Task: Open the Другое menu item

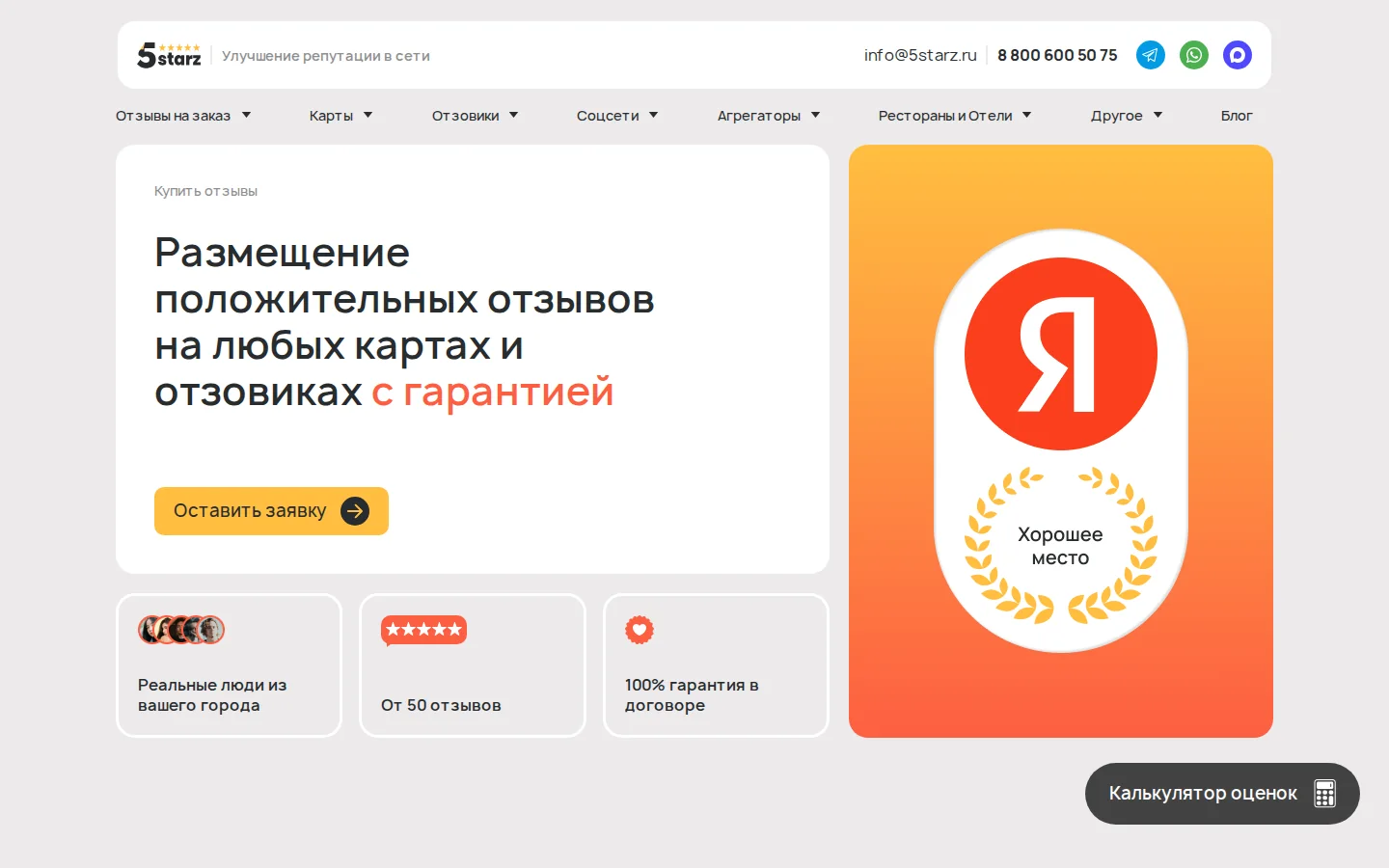Action: (x=1116, y=116)
